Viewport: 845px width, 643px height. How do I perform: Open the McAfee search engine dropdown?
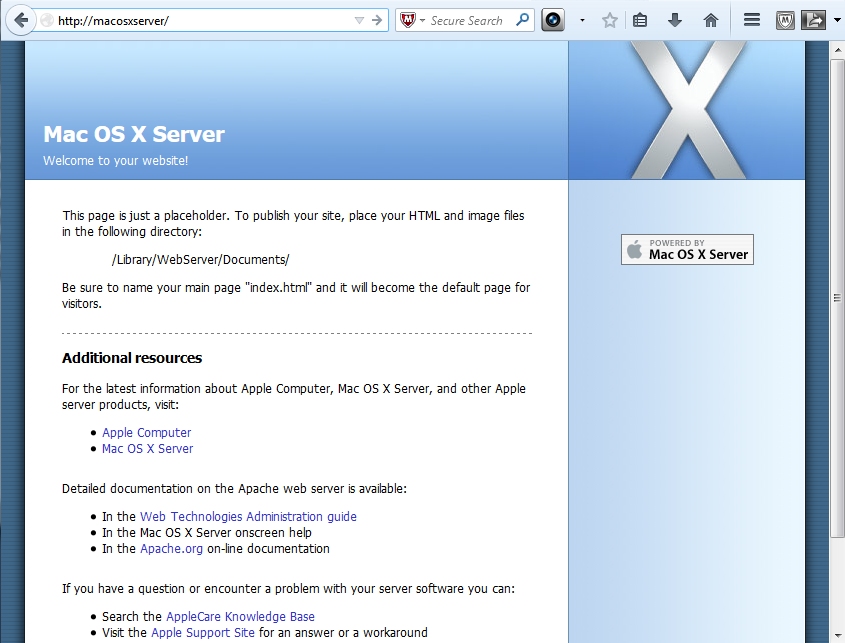412,20
